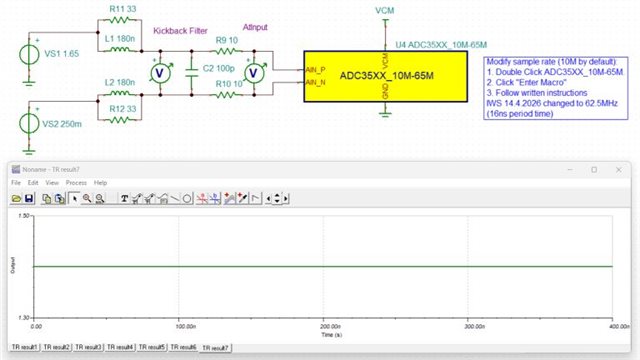Select the Text annotation T tool

click(124, 199)
